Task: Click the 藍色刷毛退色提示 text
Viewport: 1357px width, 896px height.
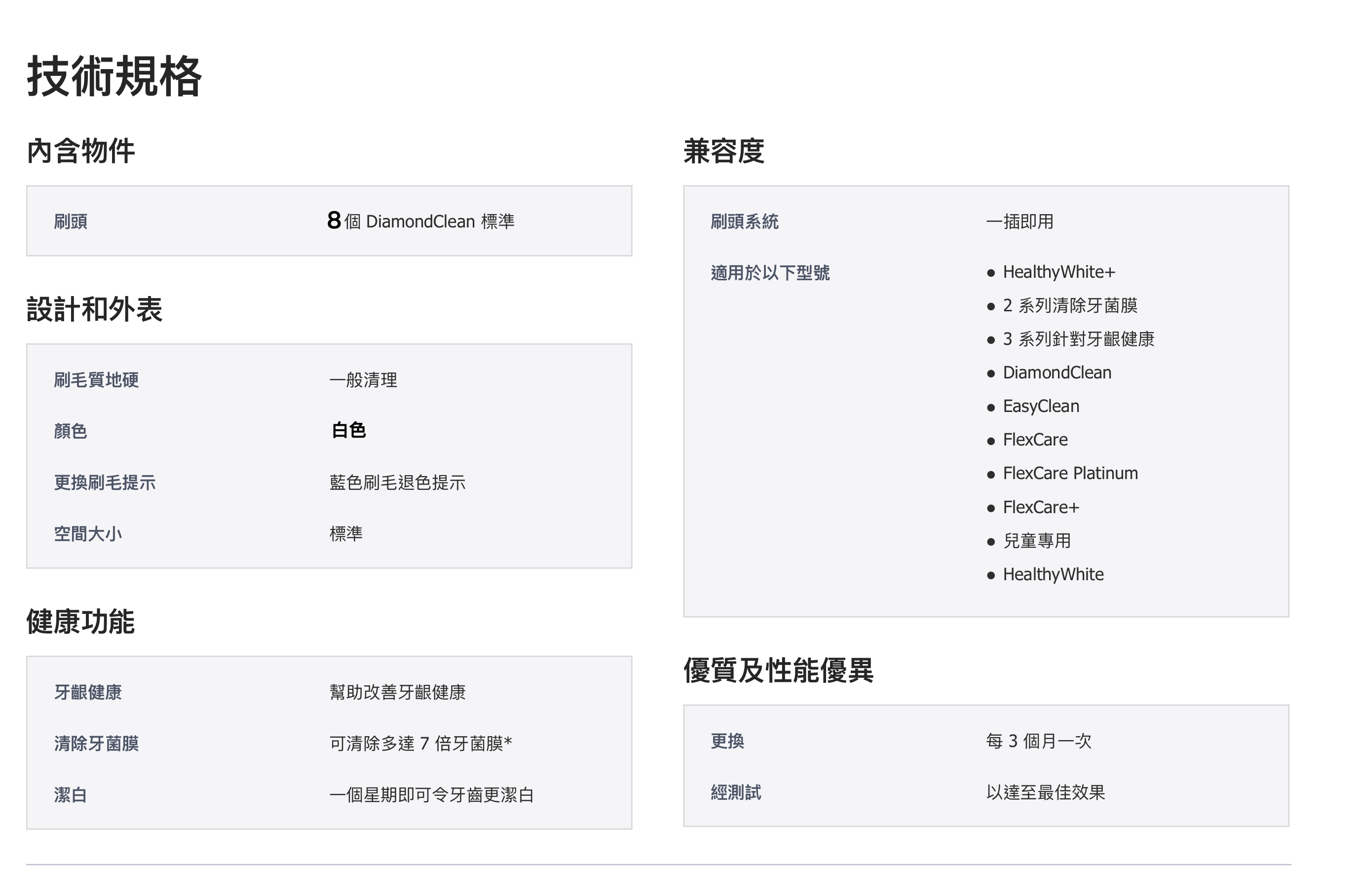Action: (397, 483)
